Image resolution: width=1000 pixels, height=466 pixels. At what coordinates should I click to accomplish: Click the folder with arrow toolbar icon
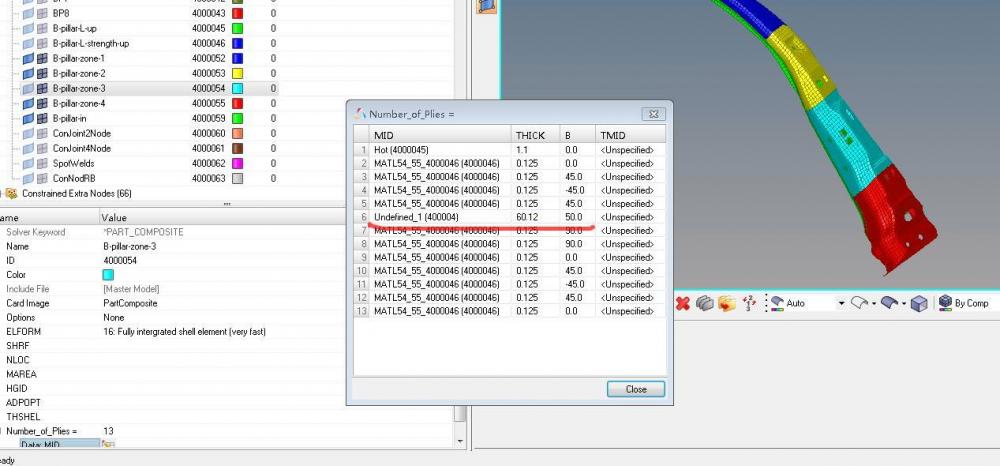click(x=726, y=303)
